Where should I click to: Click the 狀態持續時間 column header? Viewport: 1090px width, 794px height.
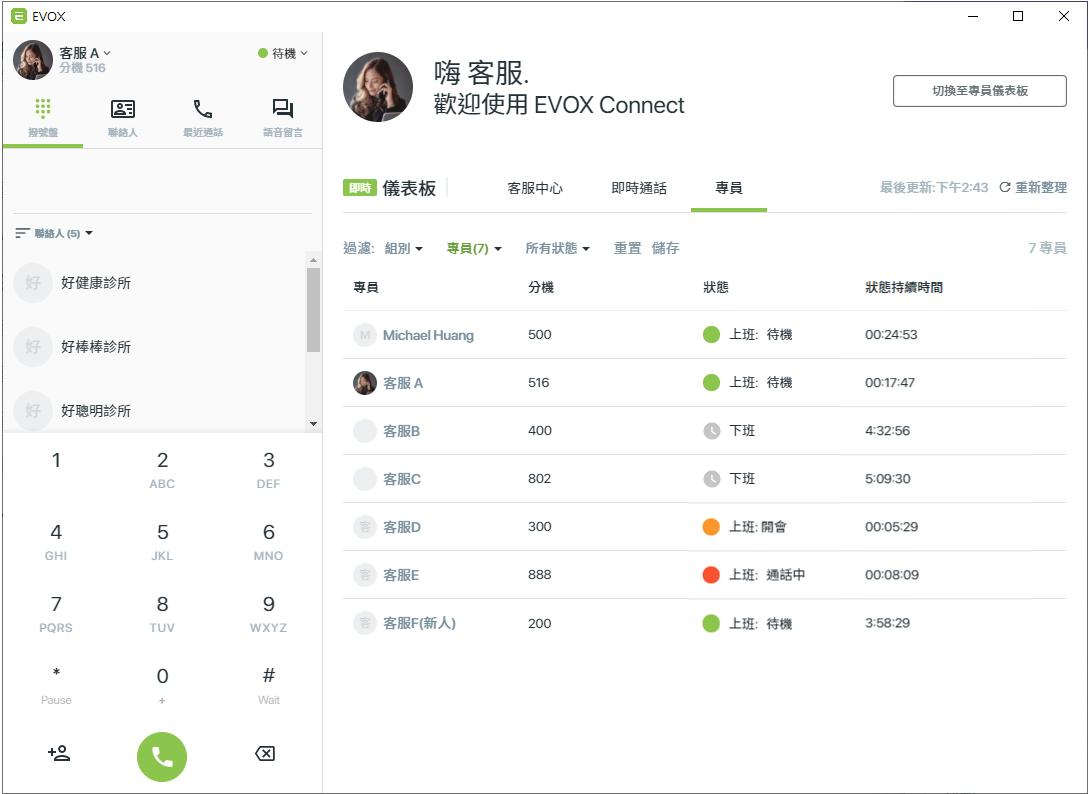tap(904, 288)
